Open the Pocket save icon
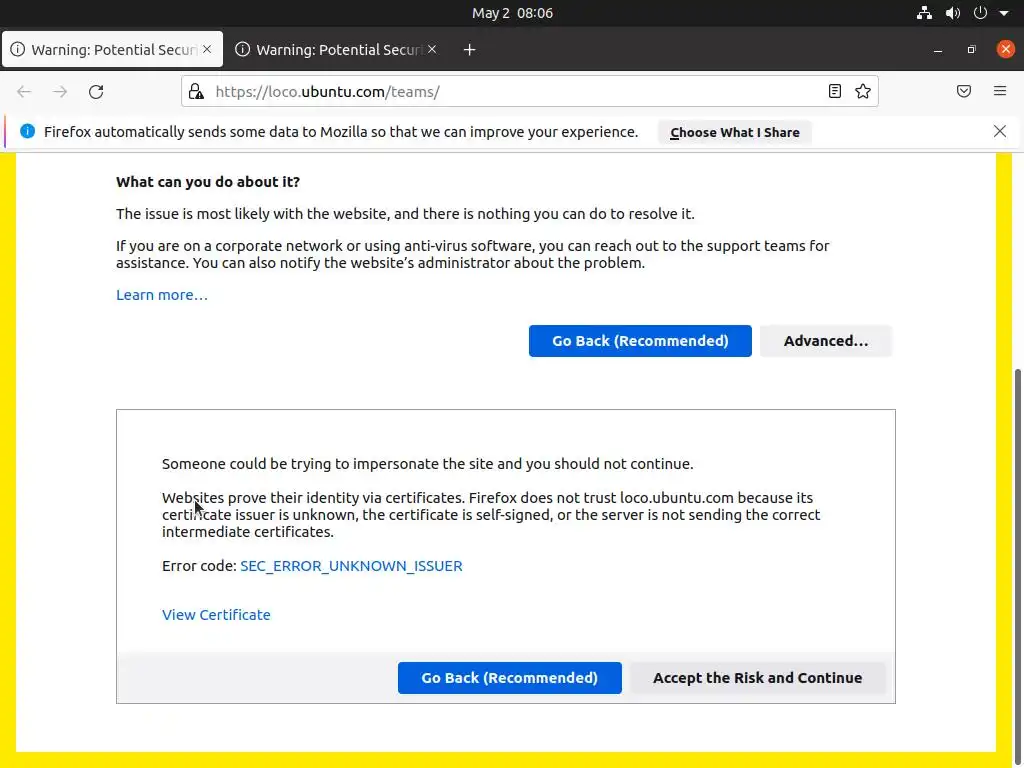Viewport: 1024px width, 768px height. [964, 91]
